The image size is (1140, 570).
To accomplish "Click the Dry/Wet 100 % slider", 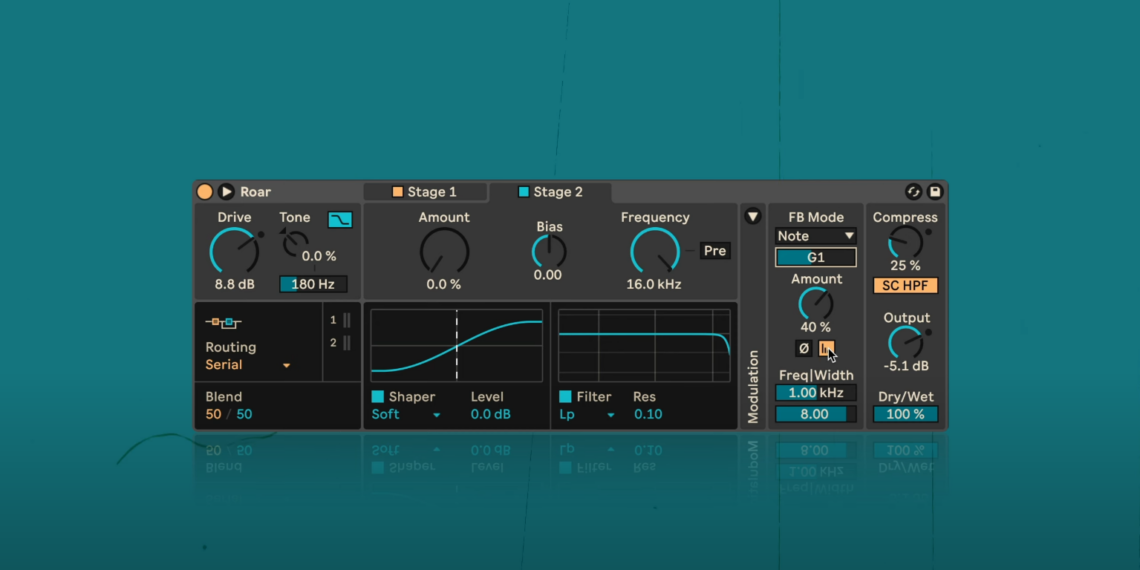I will point(905,414).
